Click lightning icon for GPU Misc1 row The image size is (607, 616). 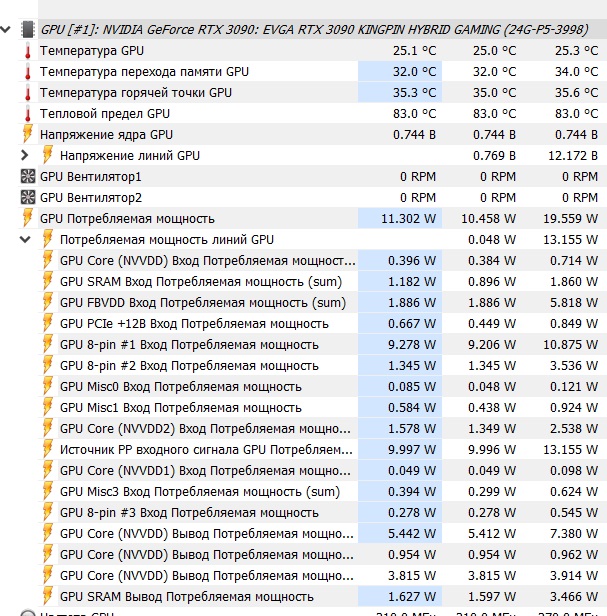(x=48, y=407)
